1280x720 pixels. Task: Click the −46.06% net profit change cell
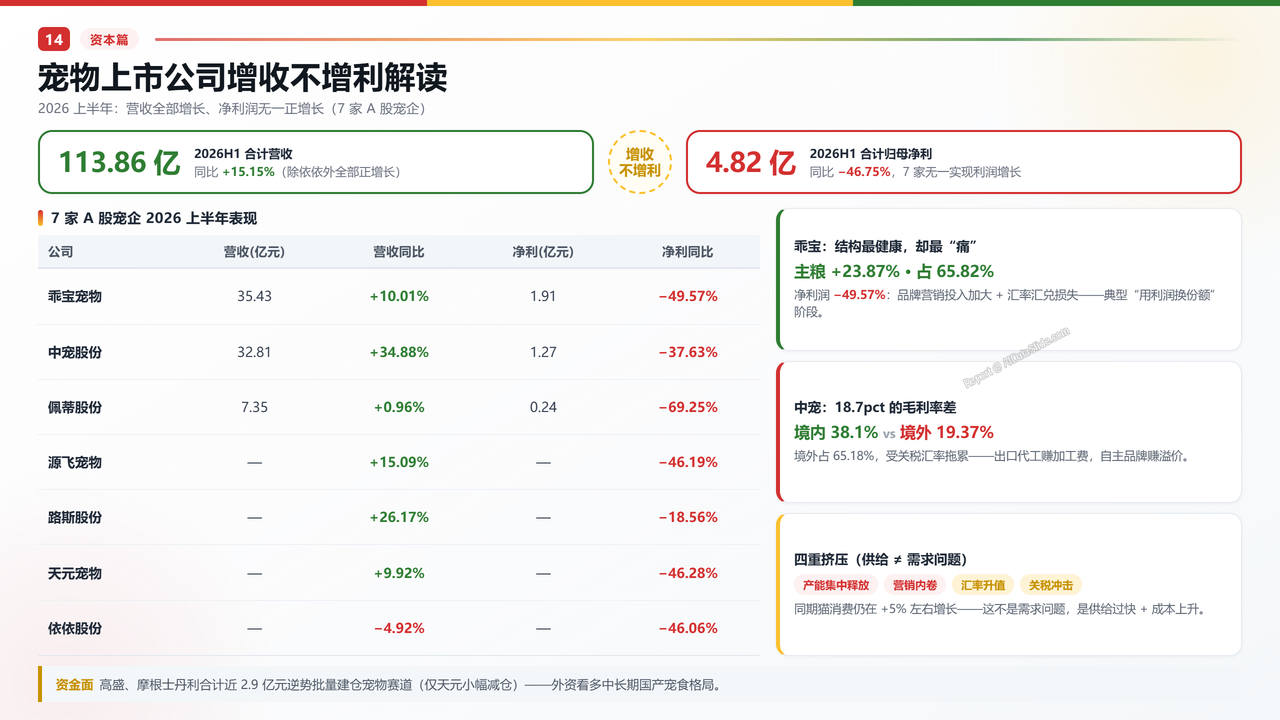[688, 629]
